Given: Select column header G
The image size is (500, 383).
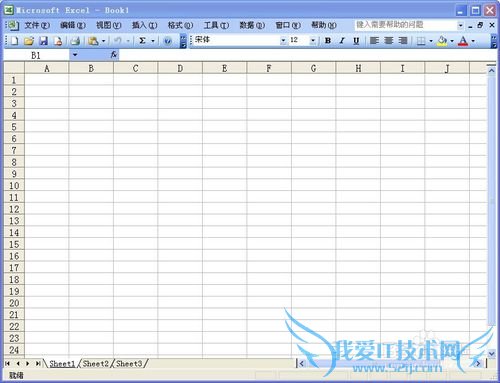Looking at the screenshot, I should 313,68.
